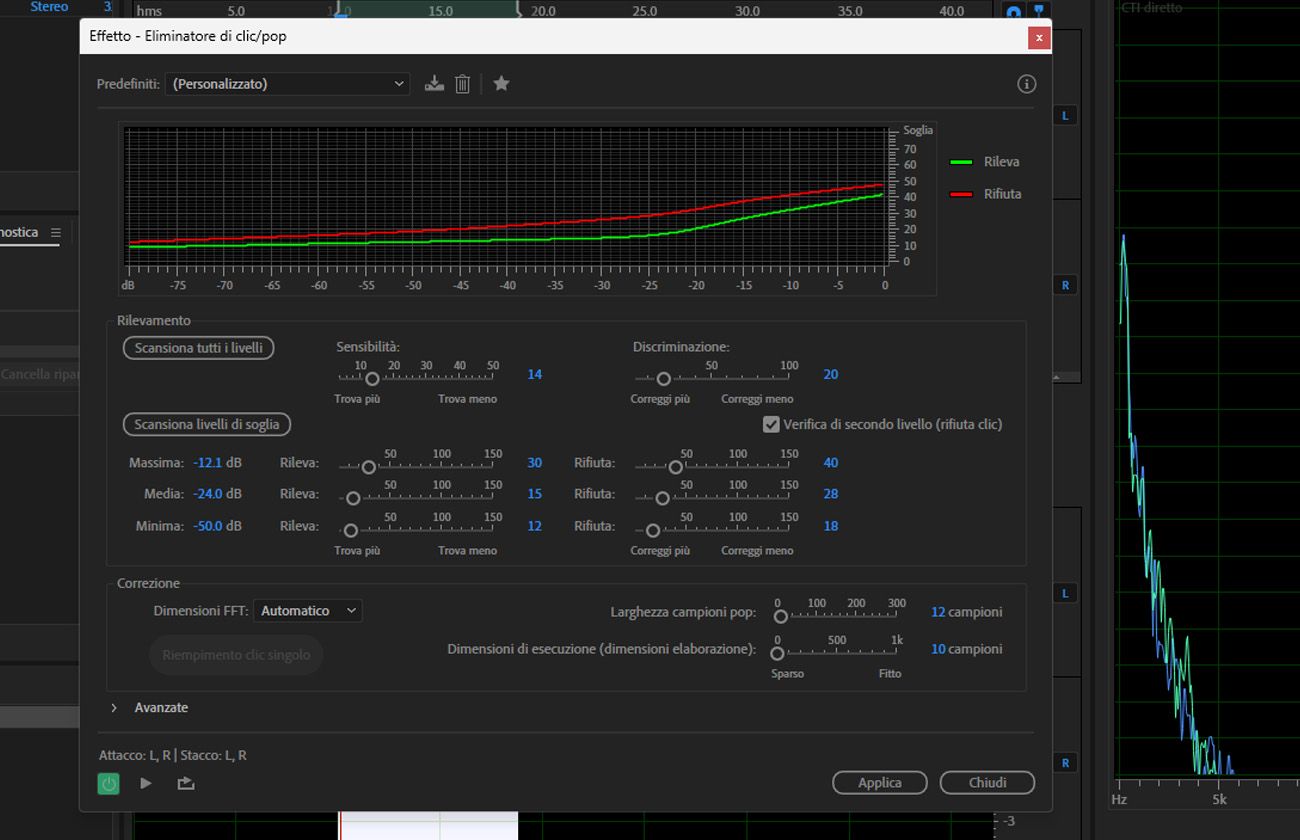Mark preset as favorite with star
Image resolution: width=1300 pixels, height=840 pixels.
tap(501, 84)
